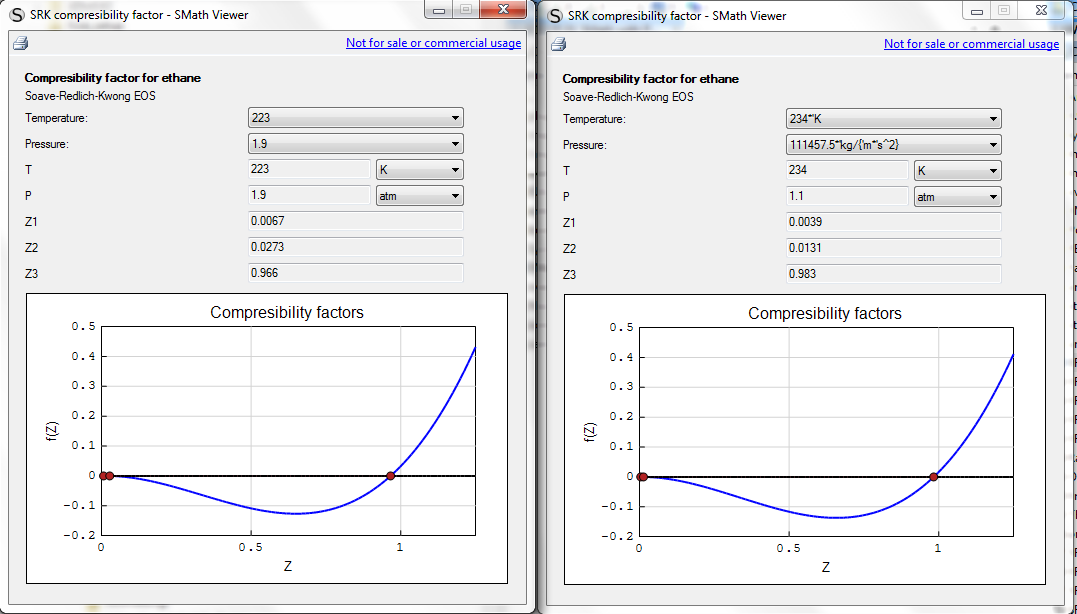
Task: Open the Temperature dropdown showing 223
Action: coord(355,118)
